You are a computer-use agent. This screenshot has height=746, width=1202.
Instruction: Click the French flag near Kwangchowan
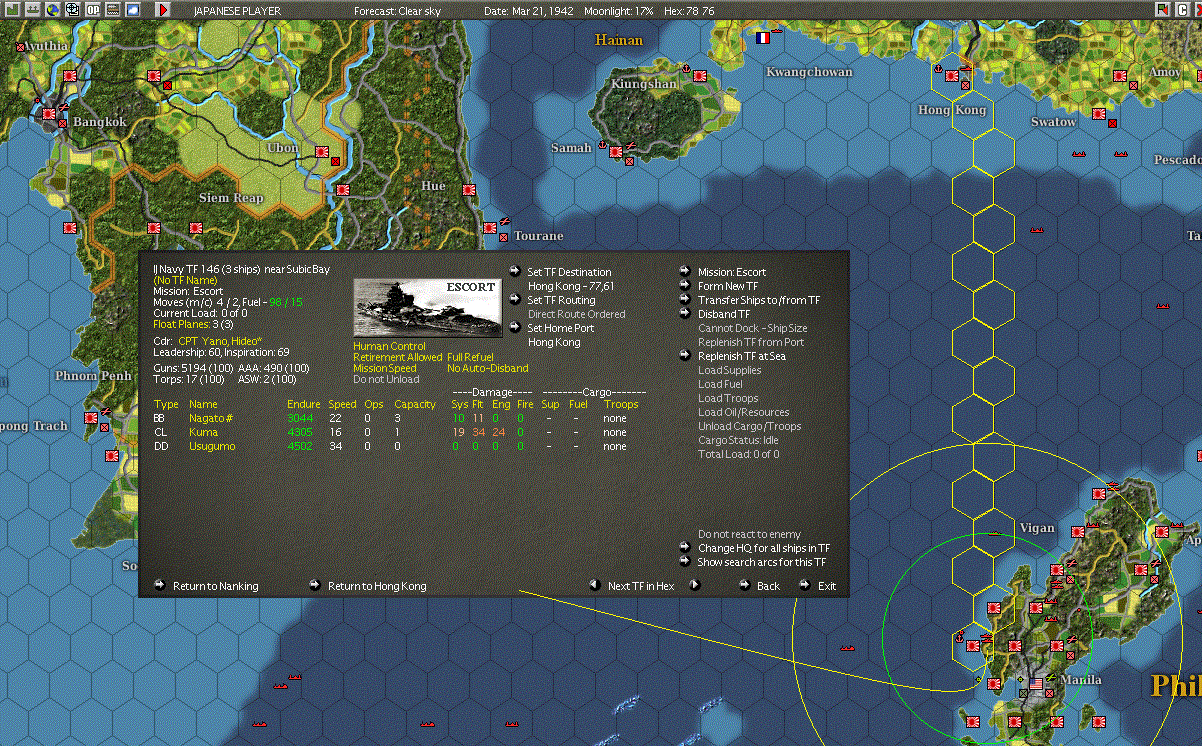pos(764,38)
